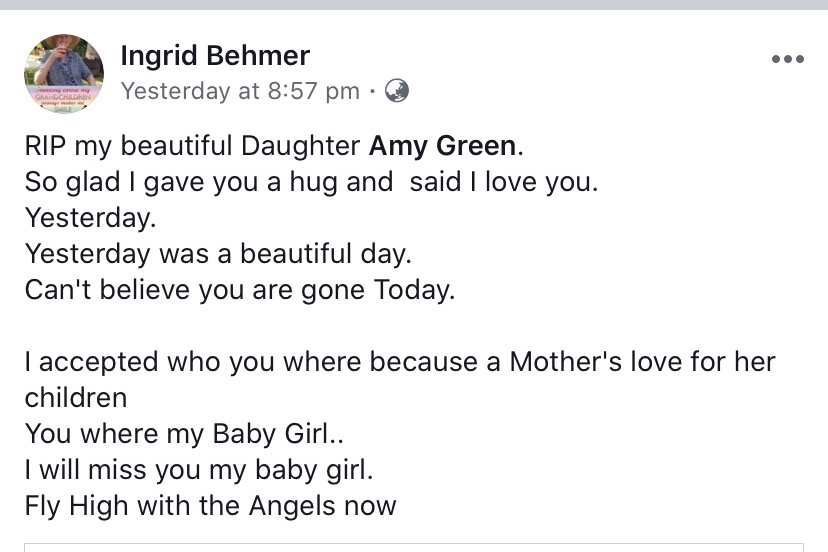Click the word 'children' in the post
Screen dimensions: 828x552
(x=76, y=398)
